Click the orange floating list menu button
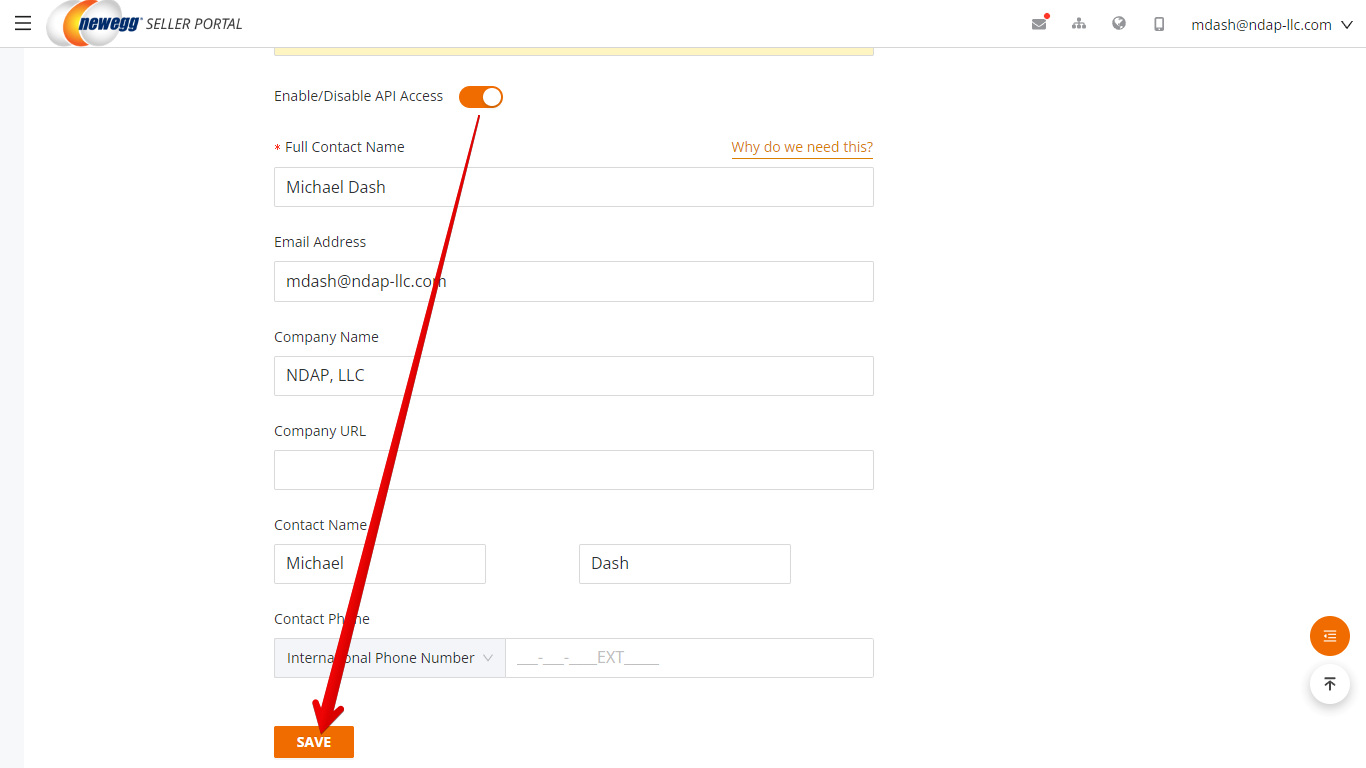1366x768 pixels. point(1330,636)
